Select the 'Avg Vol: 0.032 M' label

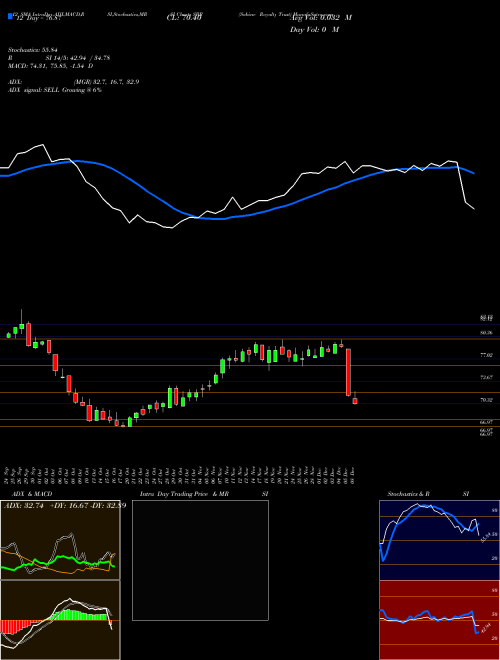click(x=321, y=17)
